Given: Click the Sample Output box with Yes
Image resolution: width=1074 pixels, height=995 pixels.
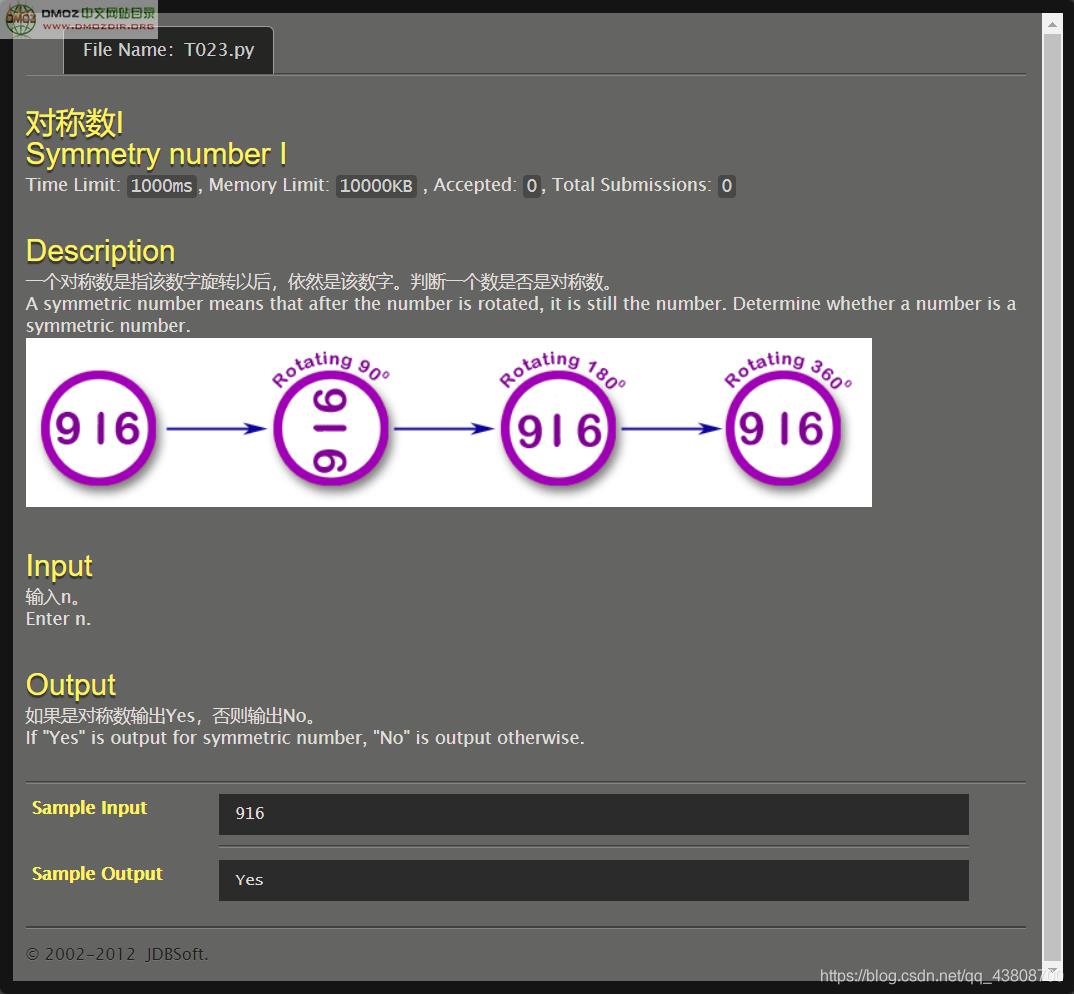Looking at the screenshot, I should tap(593, 881).
